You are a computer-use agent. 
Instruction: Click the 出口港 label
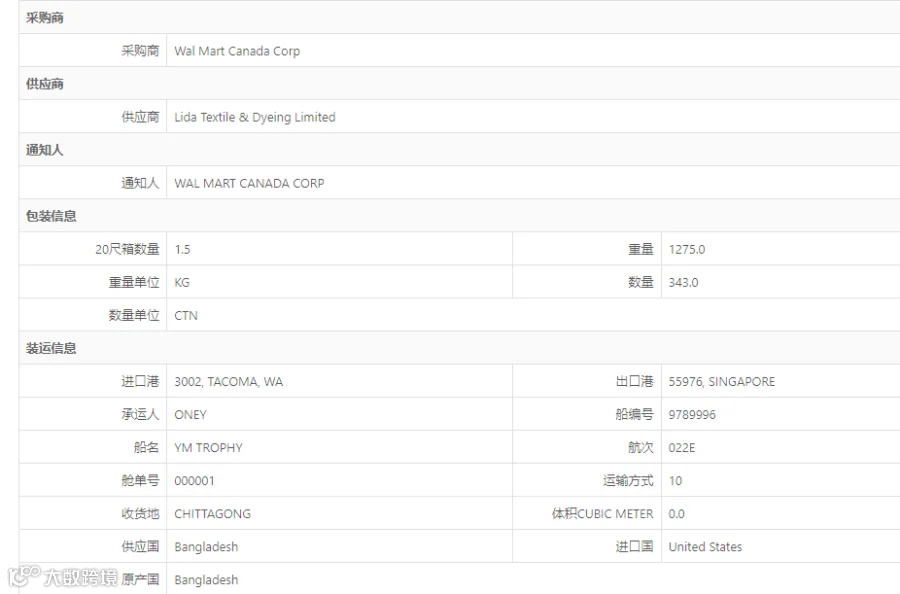[635, 382]
